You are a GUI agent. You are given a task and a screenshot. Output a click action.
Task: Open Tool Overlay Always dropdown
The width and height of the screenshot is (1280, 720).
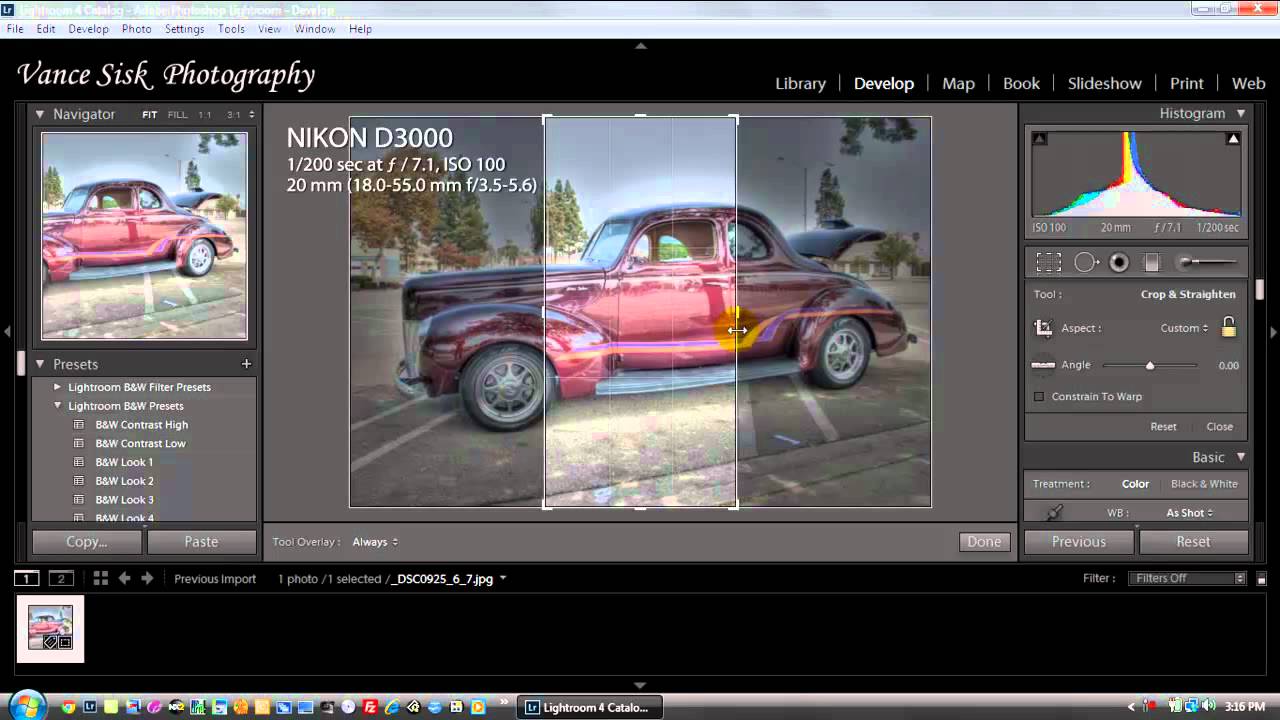click(375, 542)
